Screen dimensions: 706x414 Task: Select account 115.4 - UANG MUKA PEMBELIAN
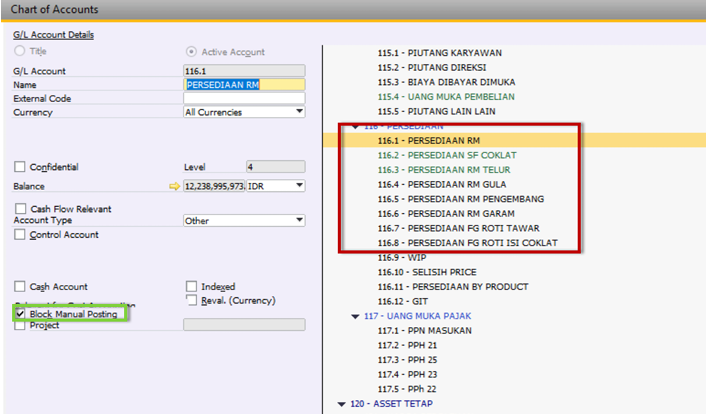(444, 95)
